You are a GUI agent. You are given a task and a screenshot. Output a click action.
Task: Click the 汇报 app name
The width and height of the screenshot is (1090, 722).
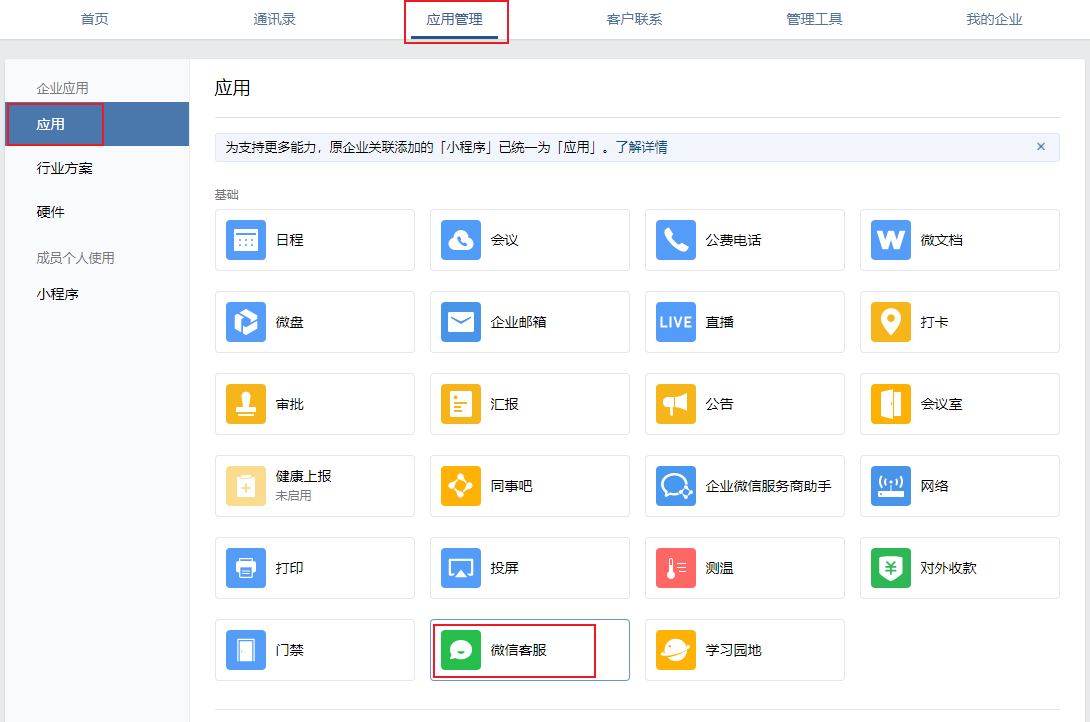coord(505,404)
